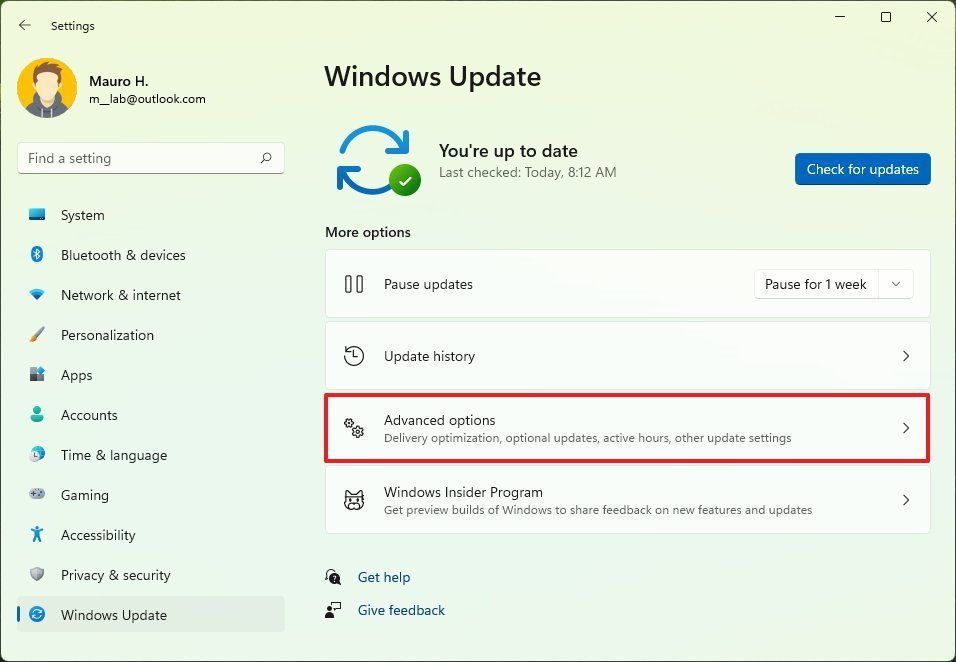The image size is (956, 662).
Task: Click the Apps icon in sidebar
Action: tap(37, 375)
